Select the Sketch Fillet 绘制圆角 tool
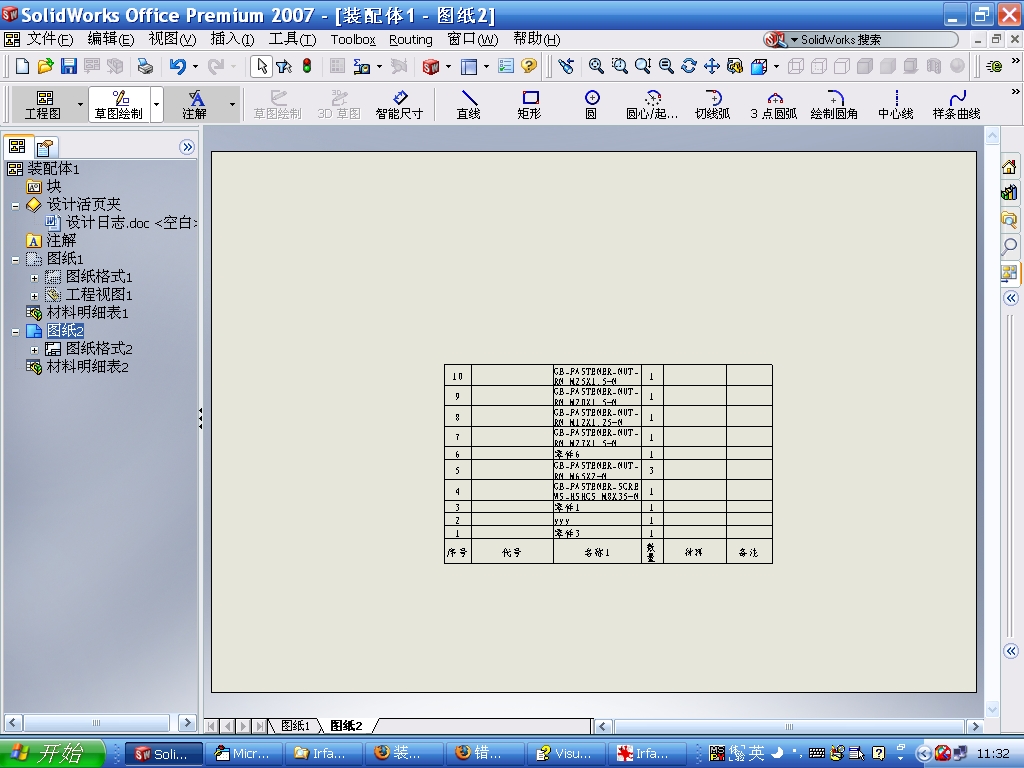This screenshot has height=768, width=1024. 834,104
